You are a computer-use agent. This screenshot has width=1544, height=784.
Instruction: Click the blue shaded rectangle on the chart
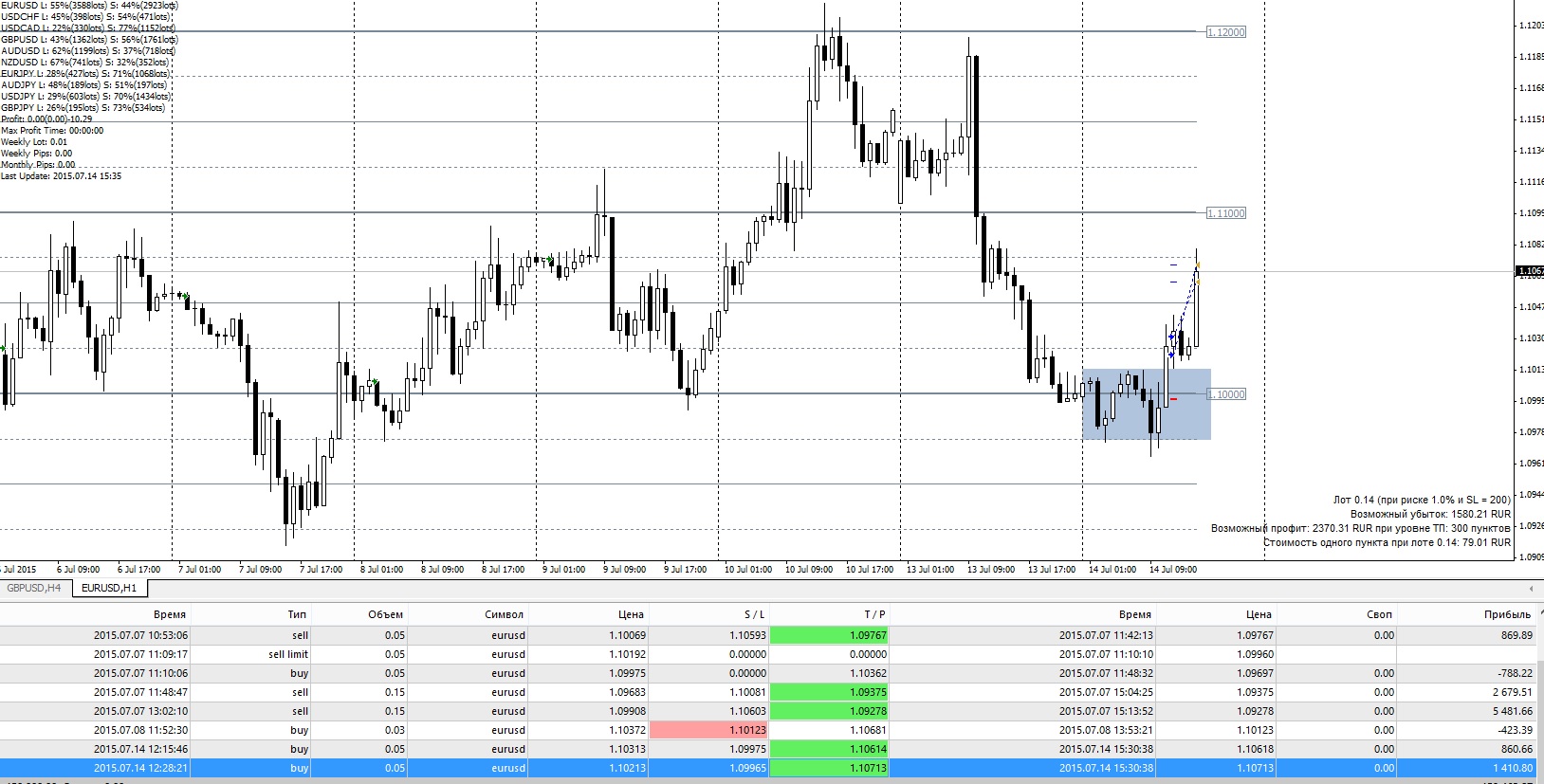pos(1146,404)
